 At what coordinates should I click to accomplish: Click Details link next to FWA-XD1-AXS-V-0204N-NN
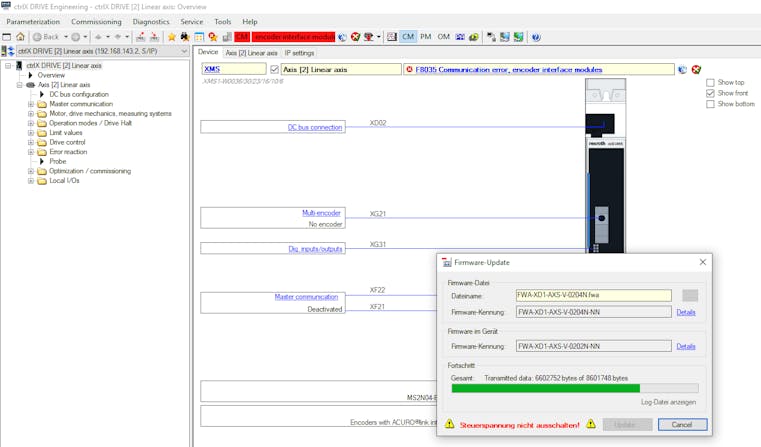tap(686, 312)
